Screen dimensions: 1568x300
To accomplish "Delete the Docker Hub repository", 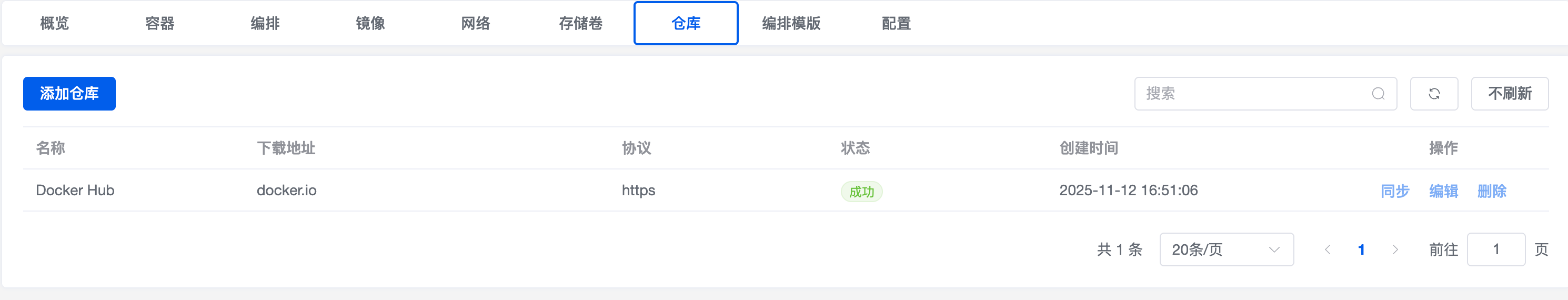I will click(1491, 191).
